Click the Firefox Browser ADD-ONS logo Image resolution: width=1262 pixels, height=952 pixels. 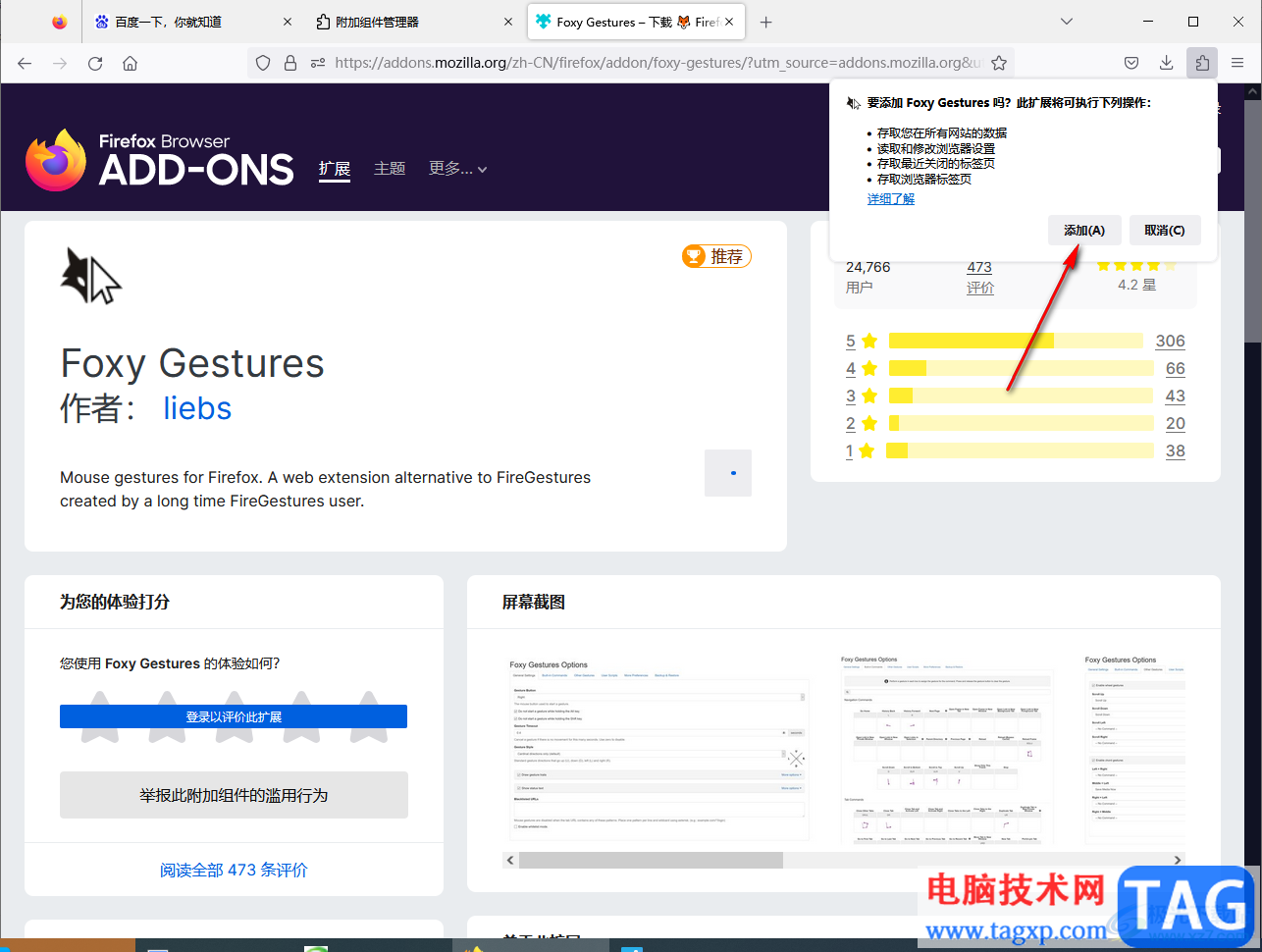tap(160, 160)
